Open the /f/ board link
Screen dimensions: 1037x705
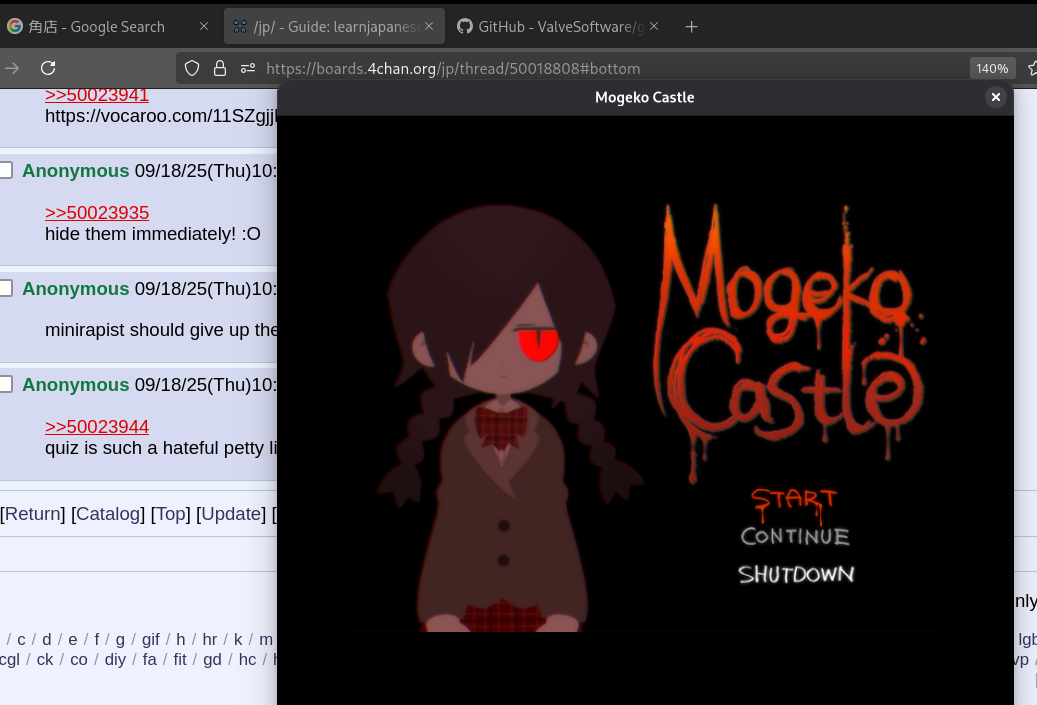tap(97, 640)
